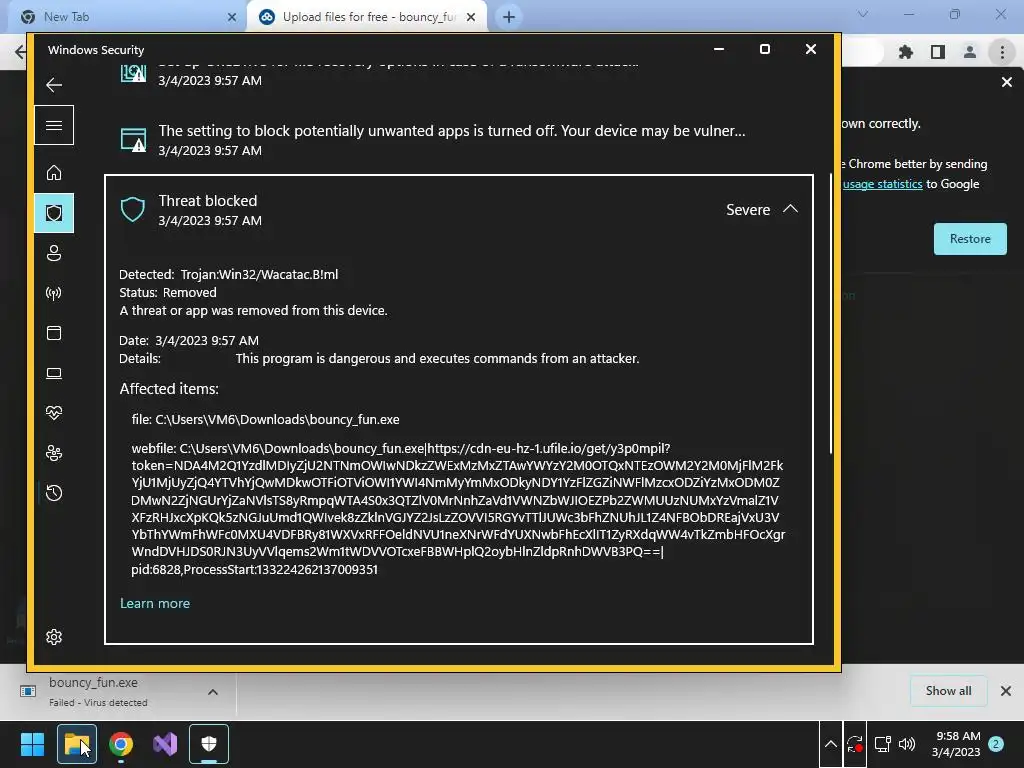Open Chrome tab search dropdown
Viewport: 1024px width, 768px height.
pyautogui.click(x=863, y=14)
